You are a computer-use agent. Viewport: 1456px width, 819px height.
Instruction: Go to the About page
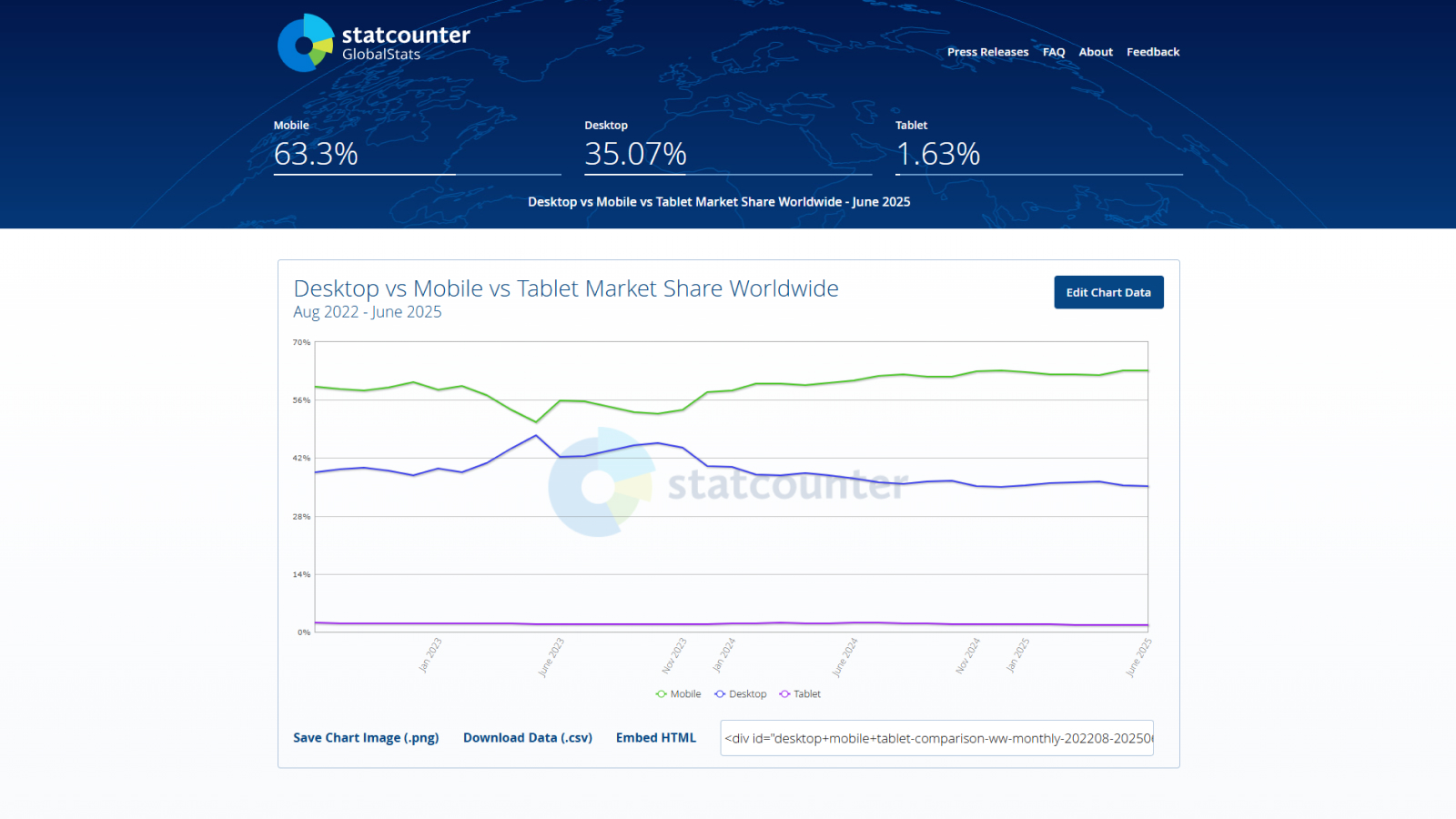[x=1096, y=52]
